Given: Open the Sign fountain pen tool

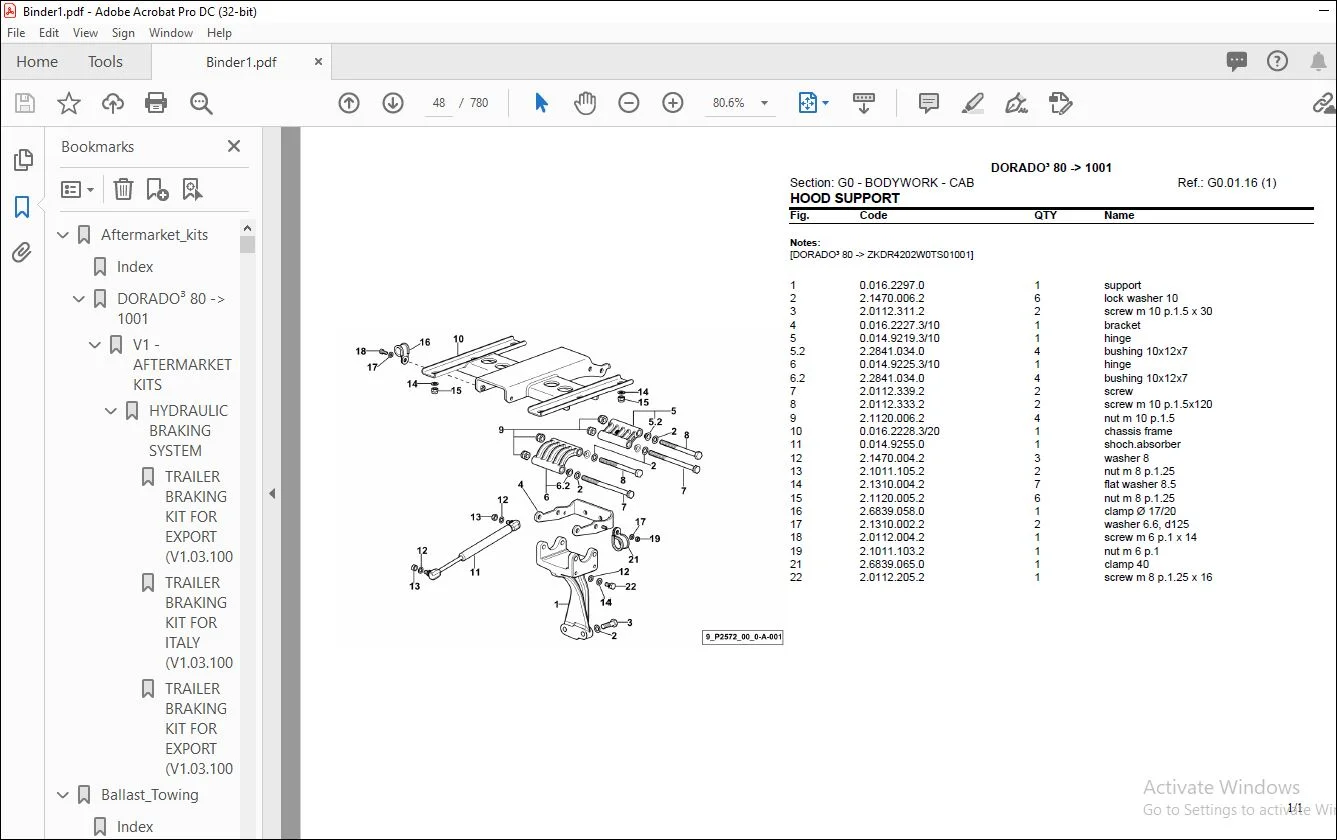Looking at the screenshot, I should coord(1016,103).
